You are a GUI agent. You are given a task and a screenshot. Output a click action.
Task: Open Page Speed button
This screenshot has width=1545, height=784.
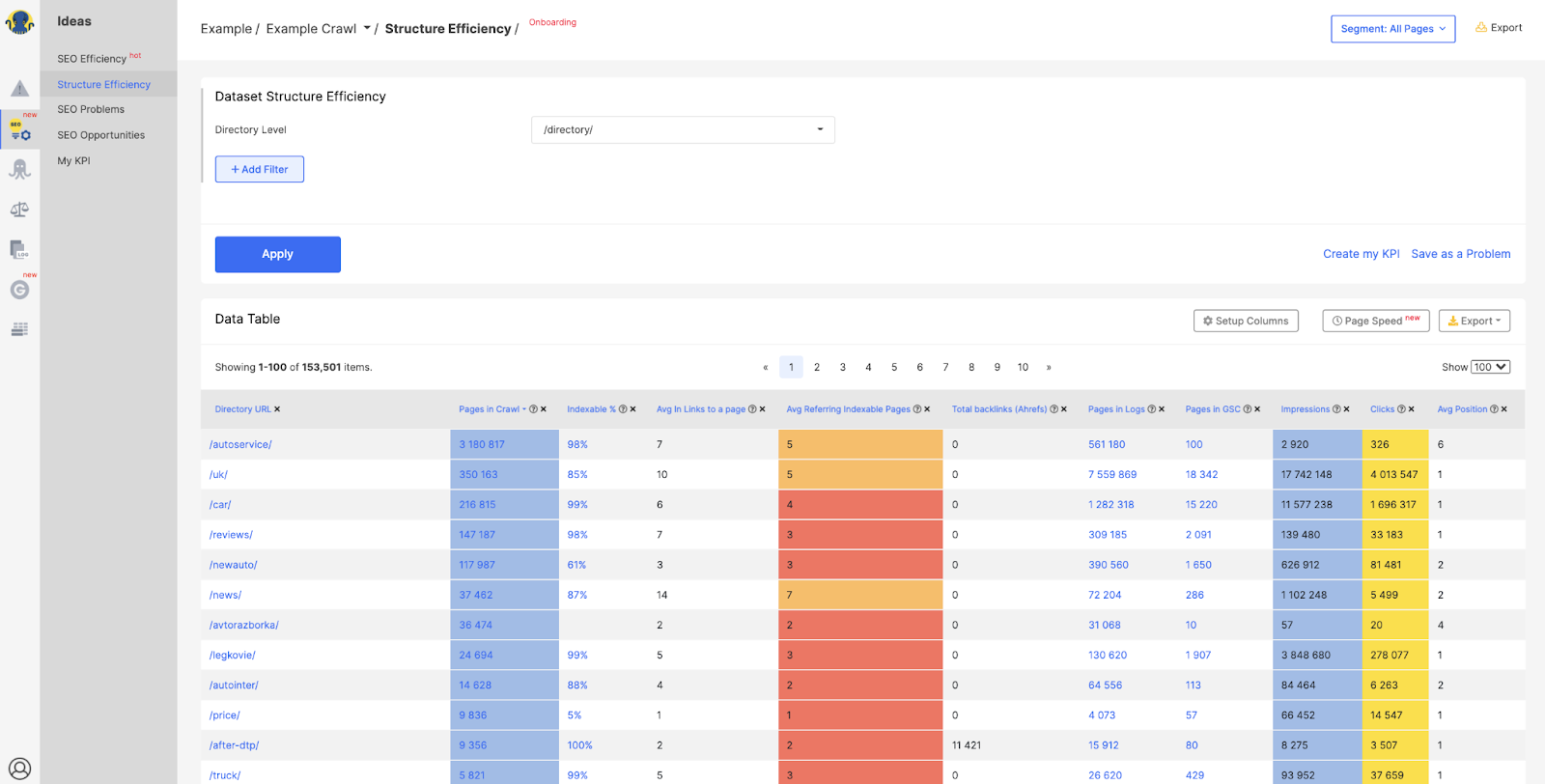(1376, 321)
